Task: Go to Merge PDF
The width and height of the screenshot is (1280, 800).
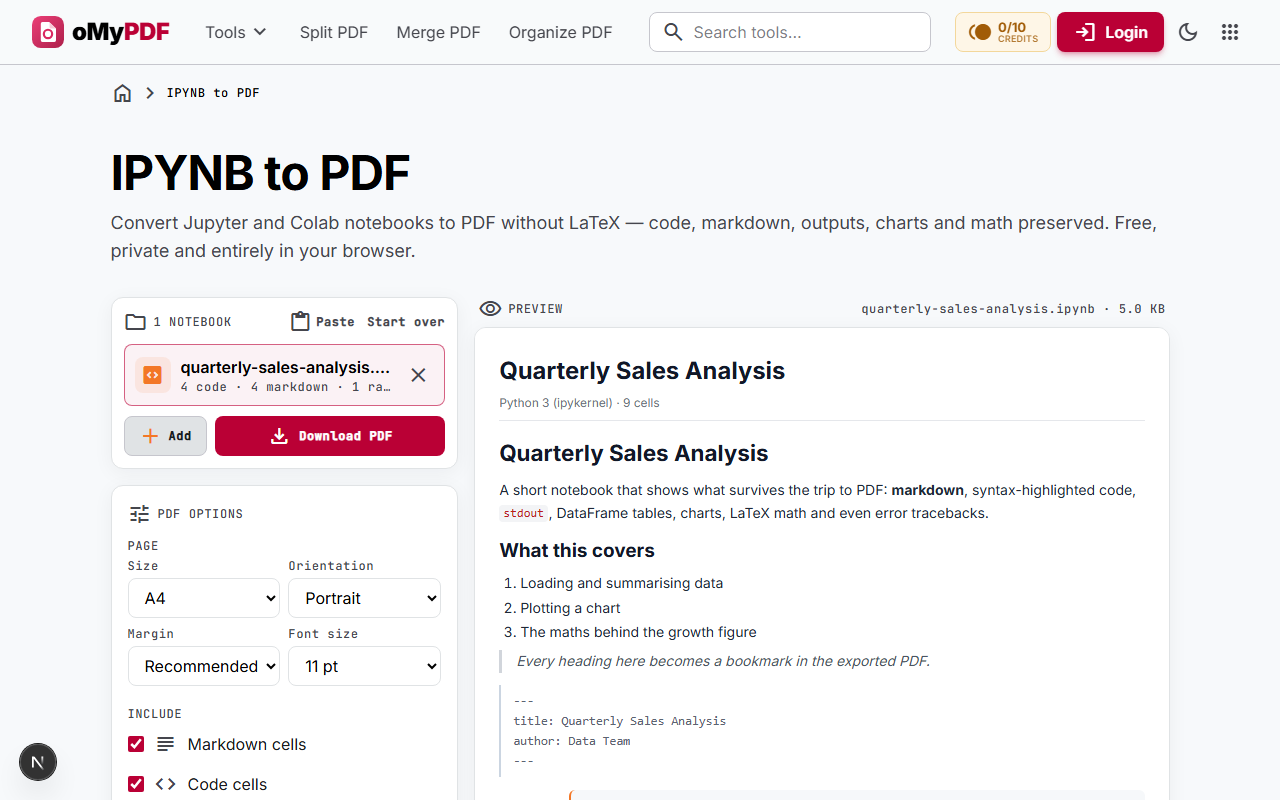Action: pos(438,32)
